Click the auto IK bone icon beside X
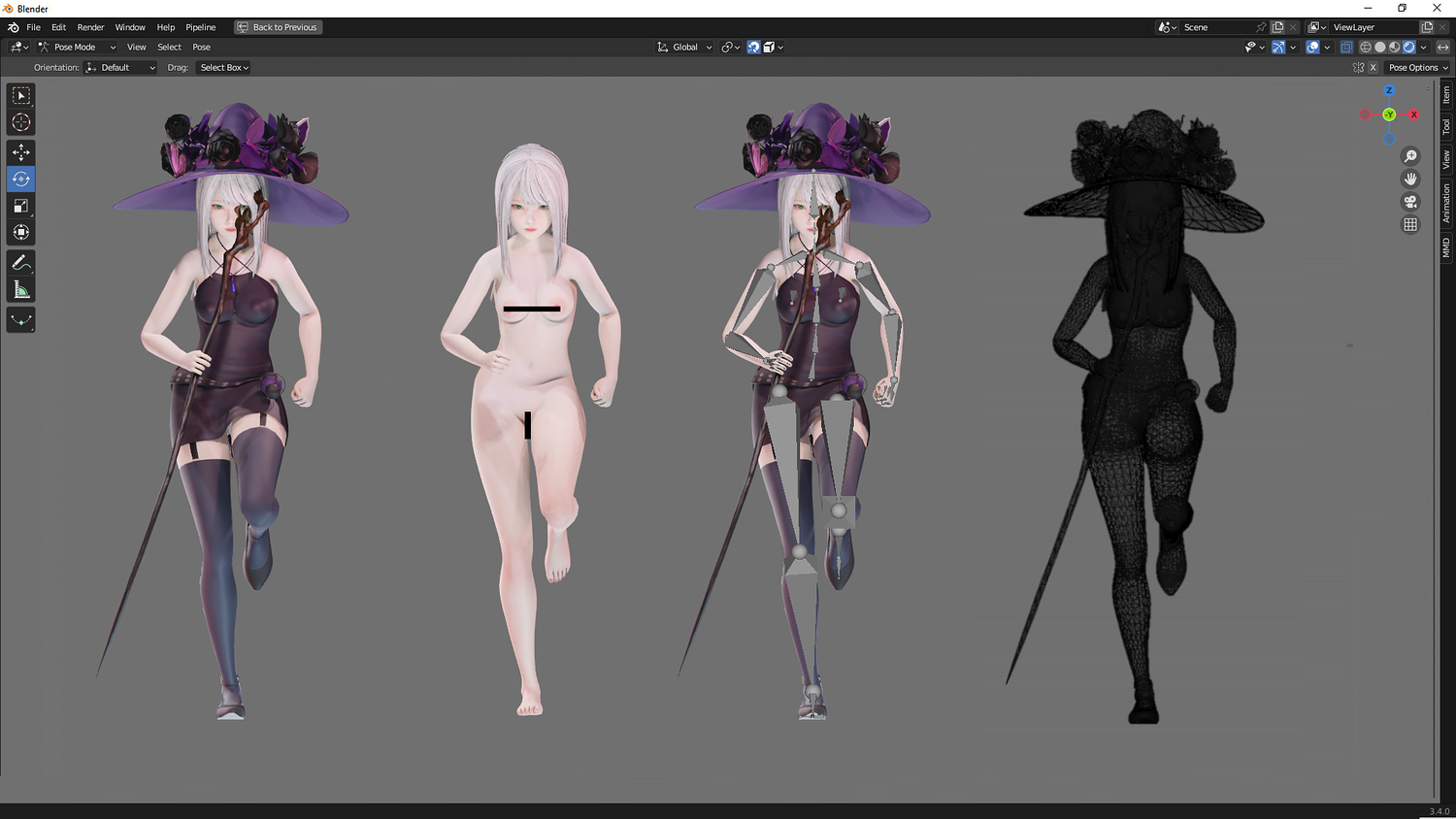 coord(1359,68)
